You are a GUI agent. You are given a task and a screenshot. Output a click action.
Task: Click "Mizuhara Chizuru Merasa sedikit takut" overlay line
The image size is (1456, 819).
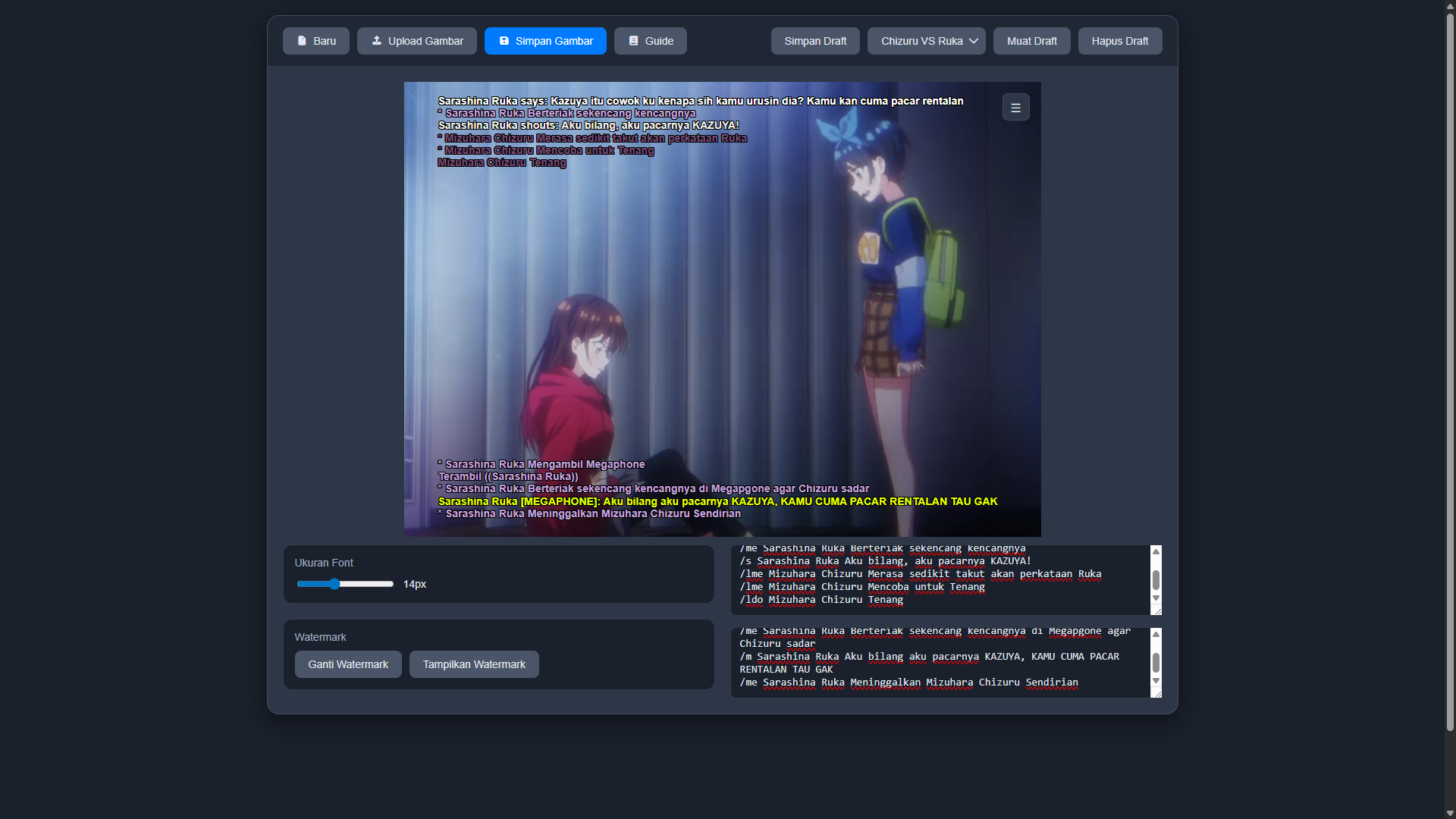(x=592, y=138)
